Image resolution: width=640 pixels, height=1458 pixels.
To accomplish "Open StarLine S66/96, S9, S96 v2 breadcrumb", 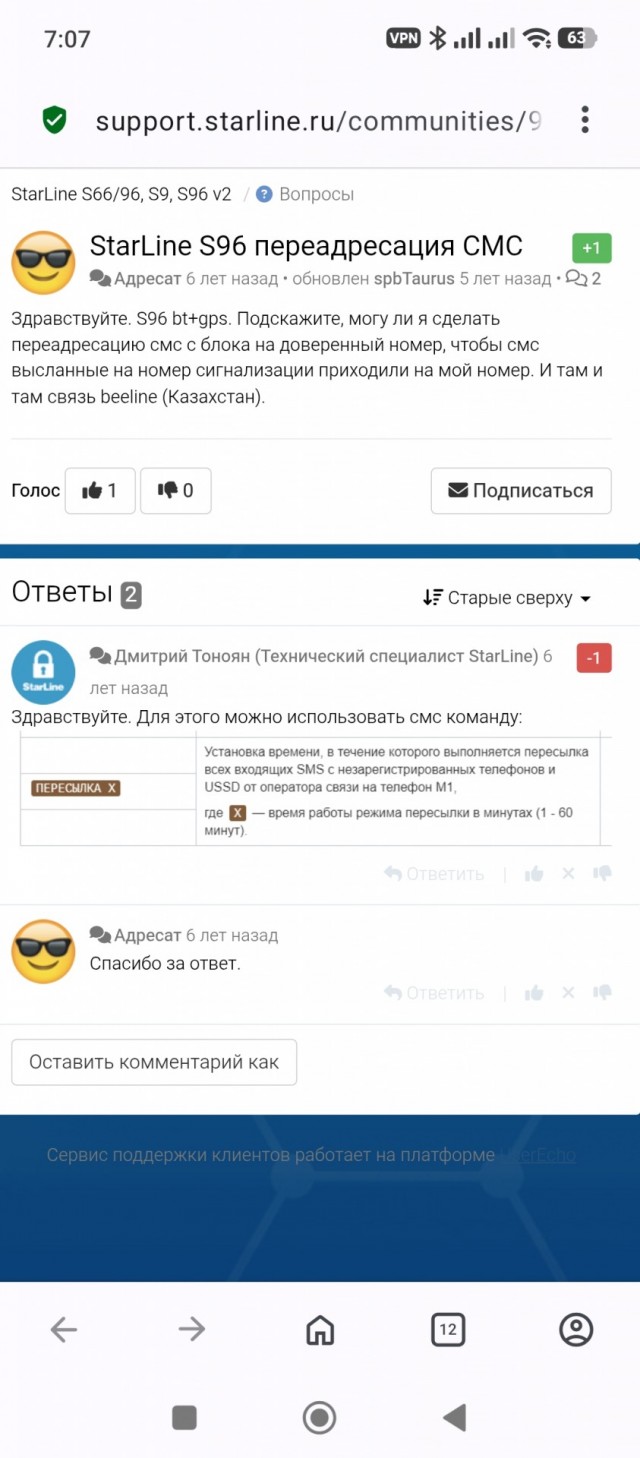I will pyautogui.click(x=121, y=194).
